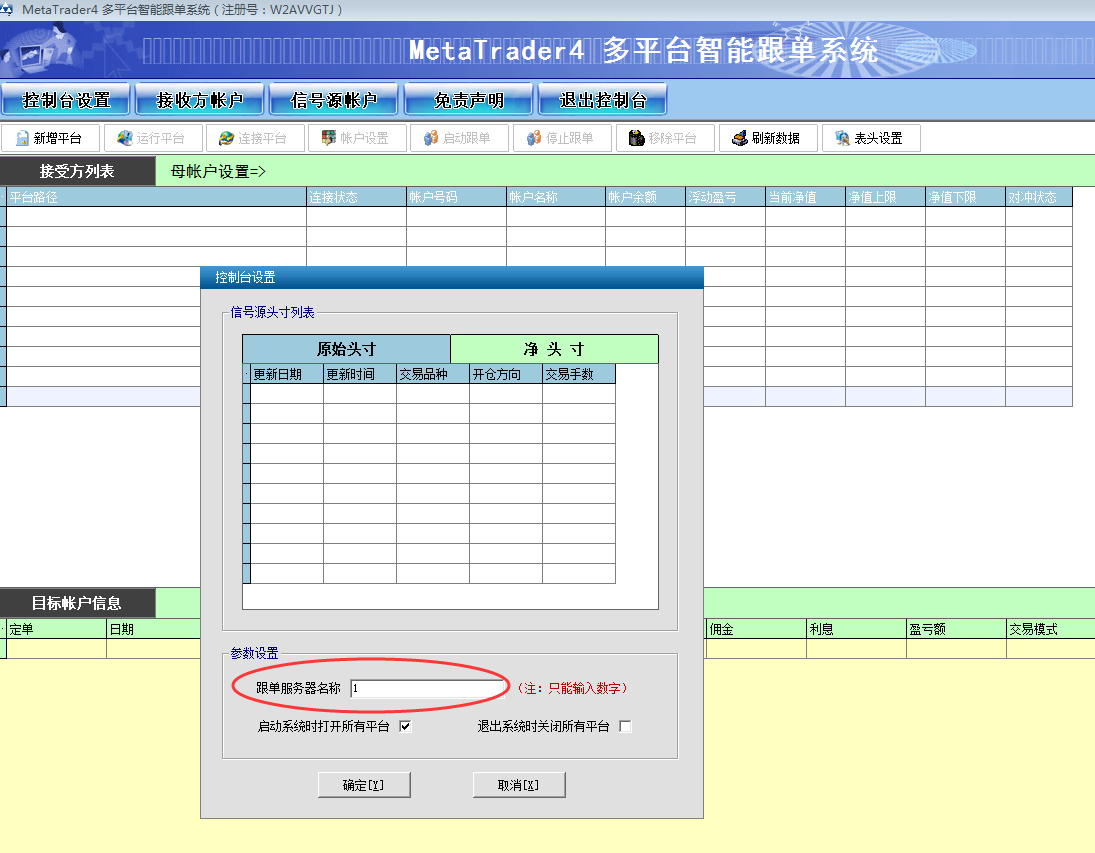Switch to the 净头寸 tab
This screenshot has width=1095, height=853.
coord(554,349)
